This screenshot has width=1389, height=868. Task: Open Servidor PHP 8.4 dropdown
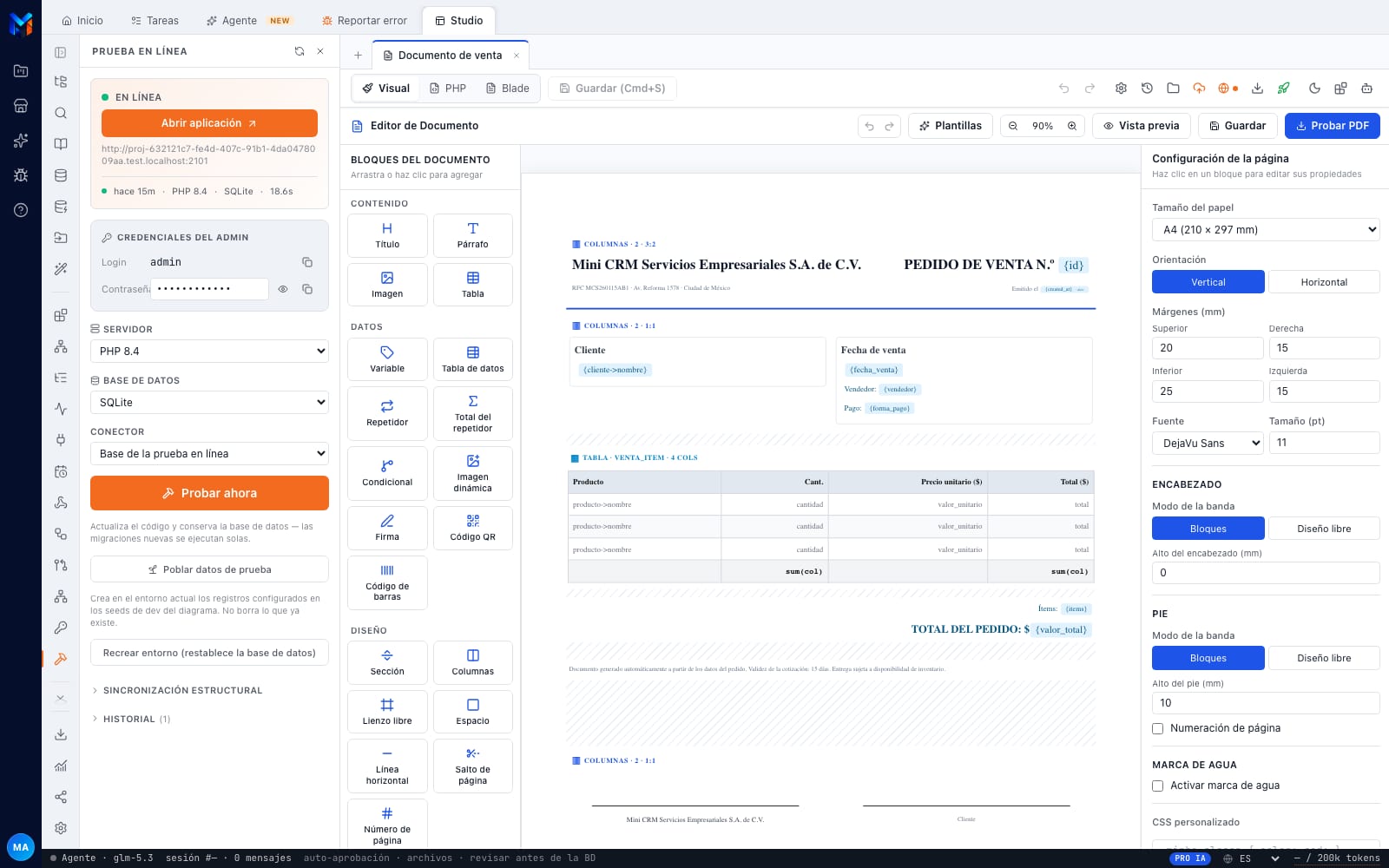[x=209, y=352]
